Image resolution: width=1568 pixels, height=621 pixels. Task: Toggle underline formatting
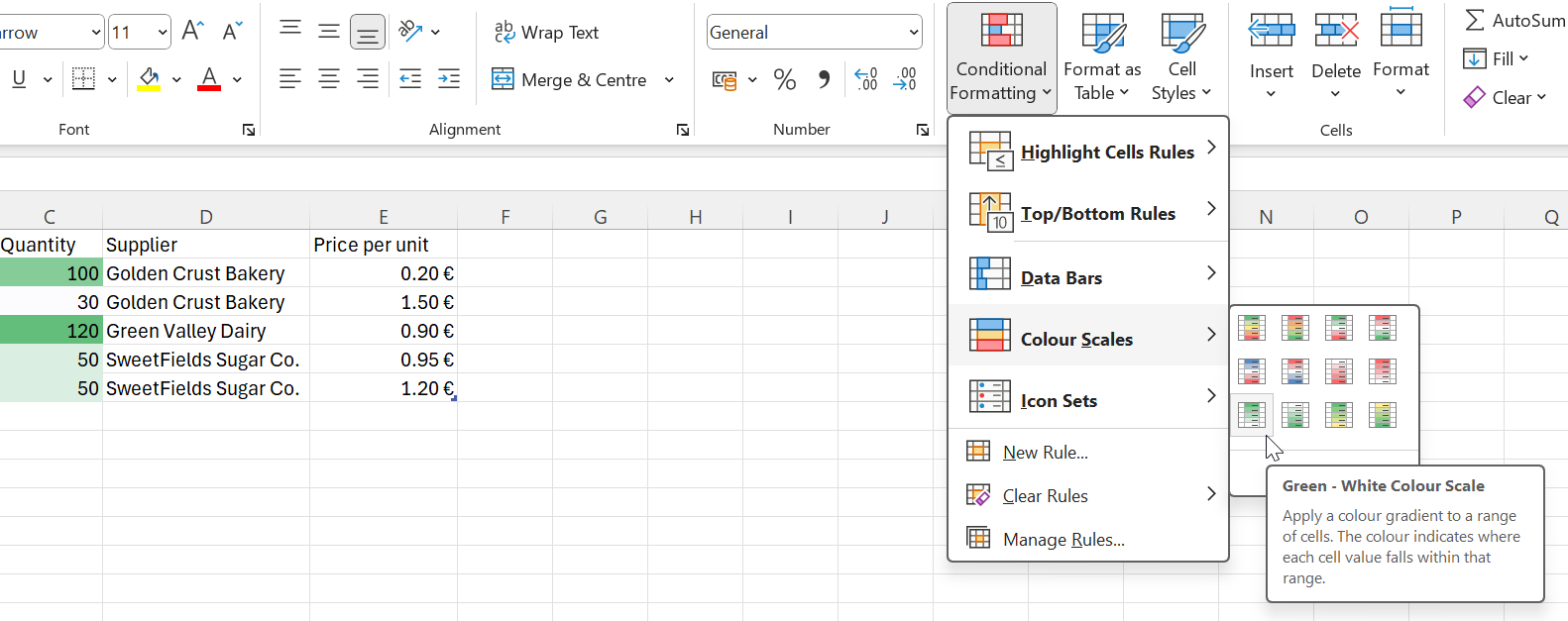(x=19, y=79)
